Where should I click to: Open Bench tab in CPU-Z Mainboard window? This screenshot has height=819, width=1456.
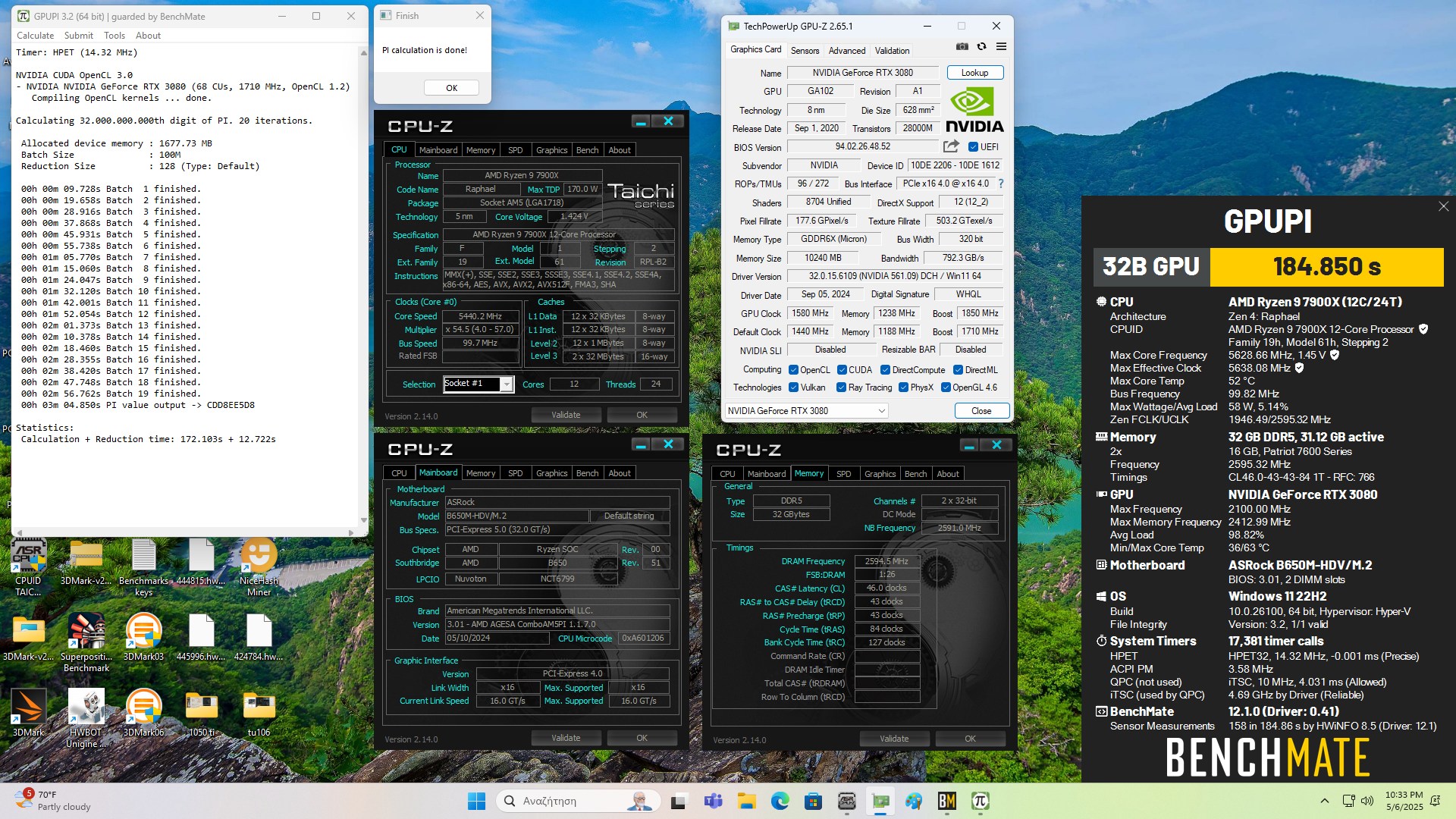click(x=587, y=473)
